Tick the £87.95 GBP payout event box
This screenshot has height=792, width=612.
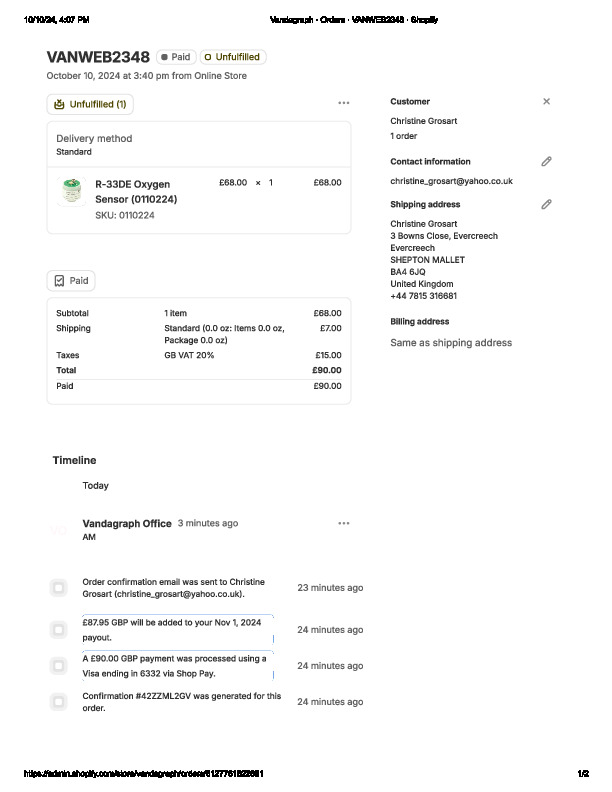tap(59, 630)
